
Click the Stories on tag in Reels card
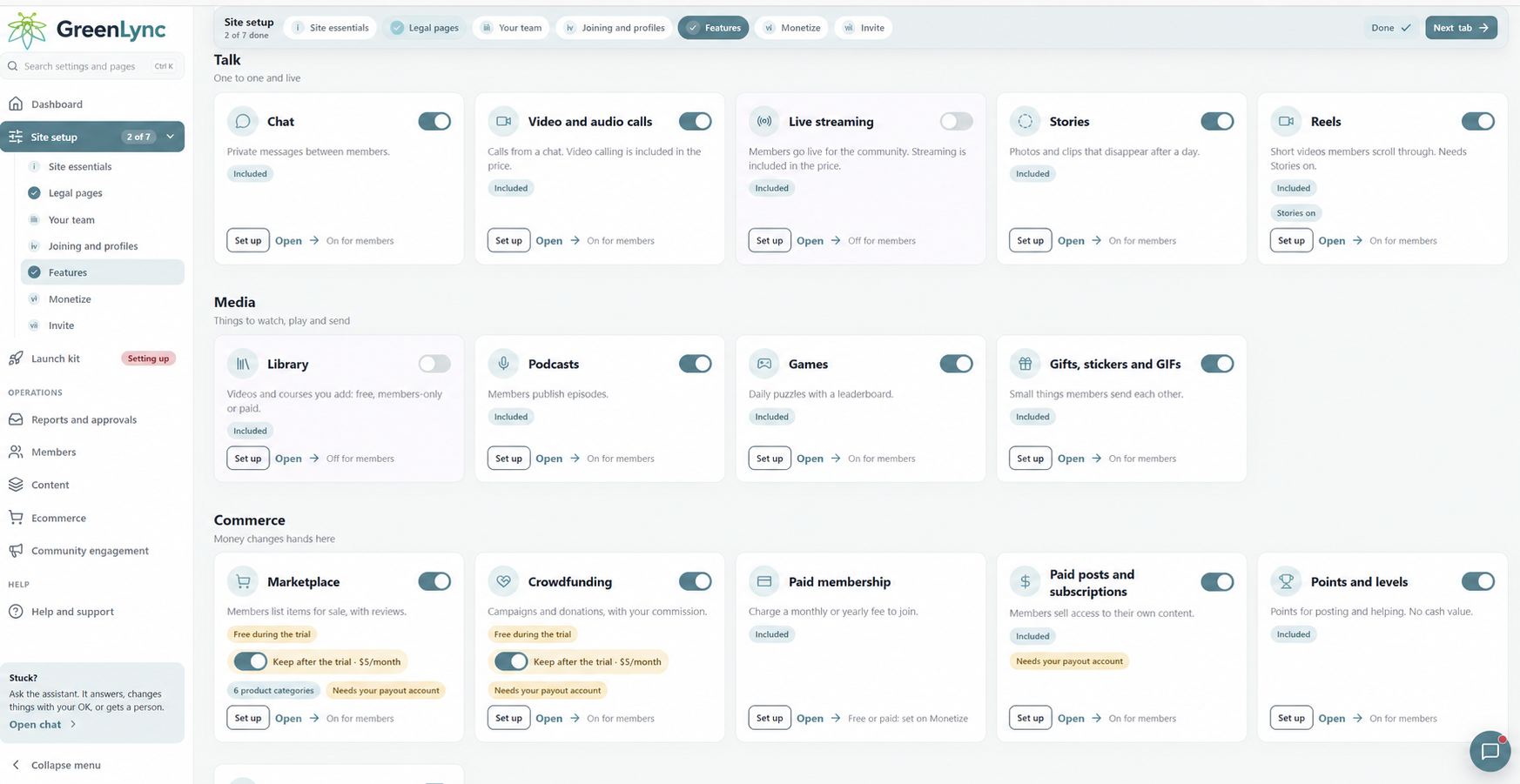[1295, 213]
